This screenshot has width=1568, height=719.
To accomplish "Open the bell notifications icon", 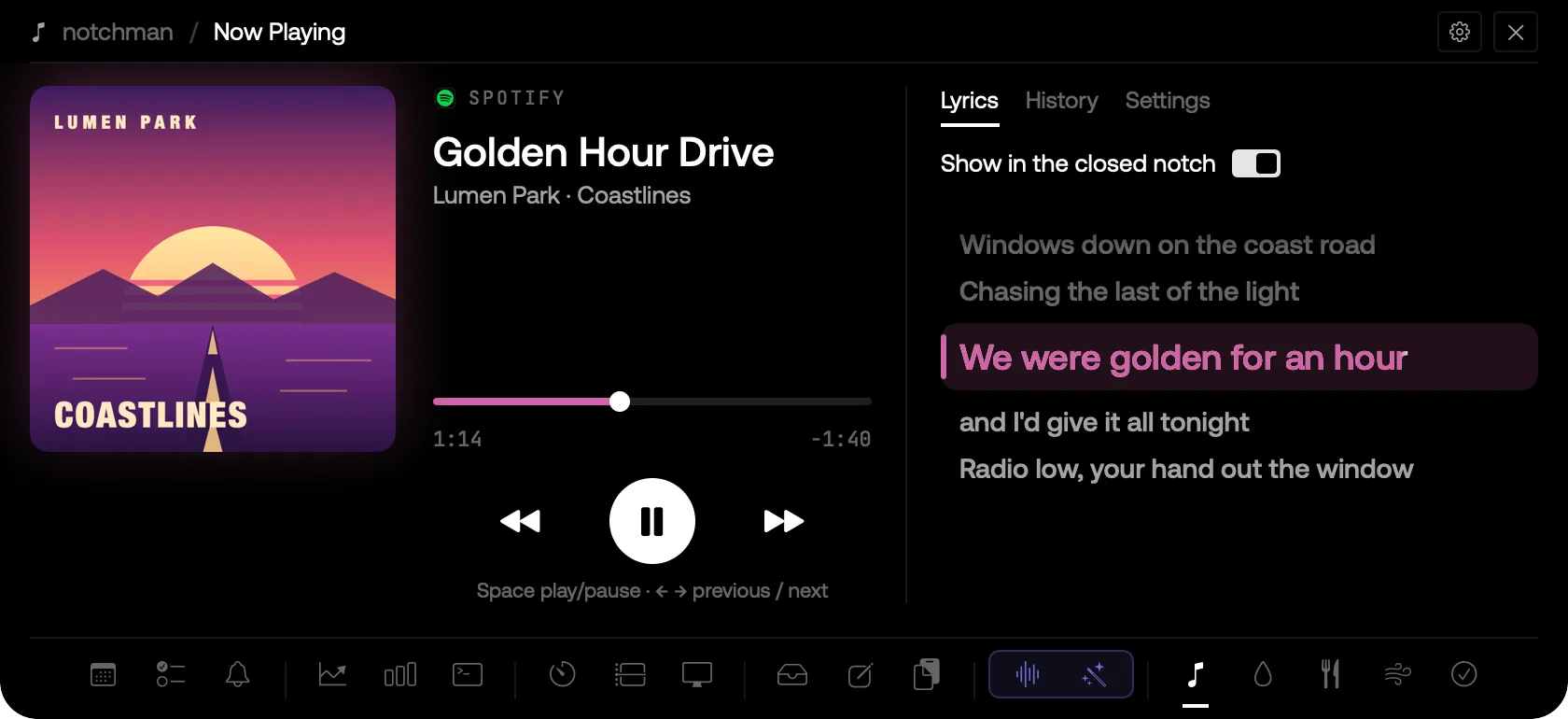I will click(238, 674).
